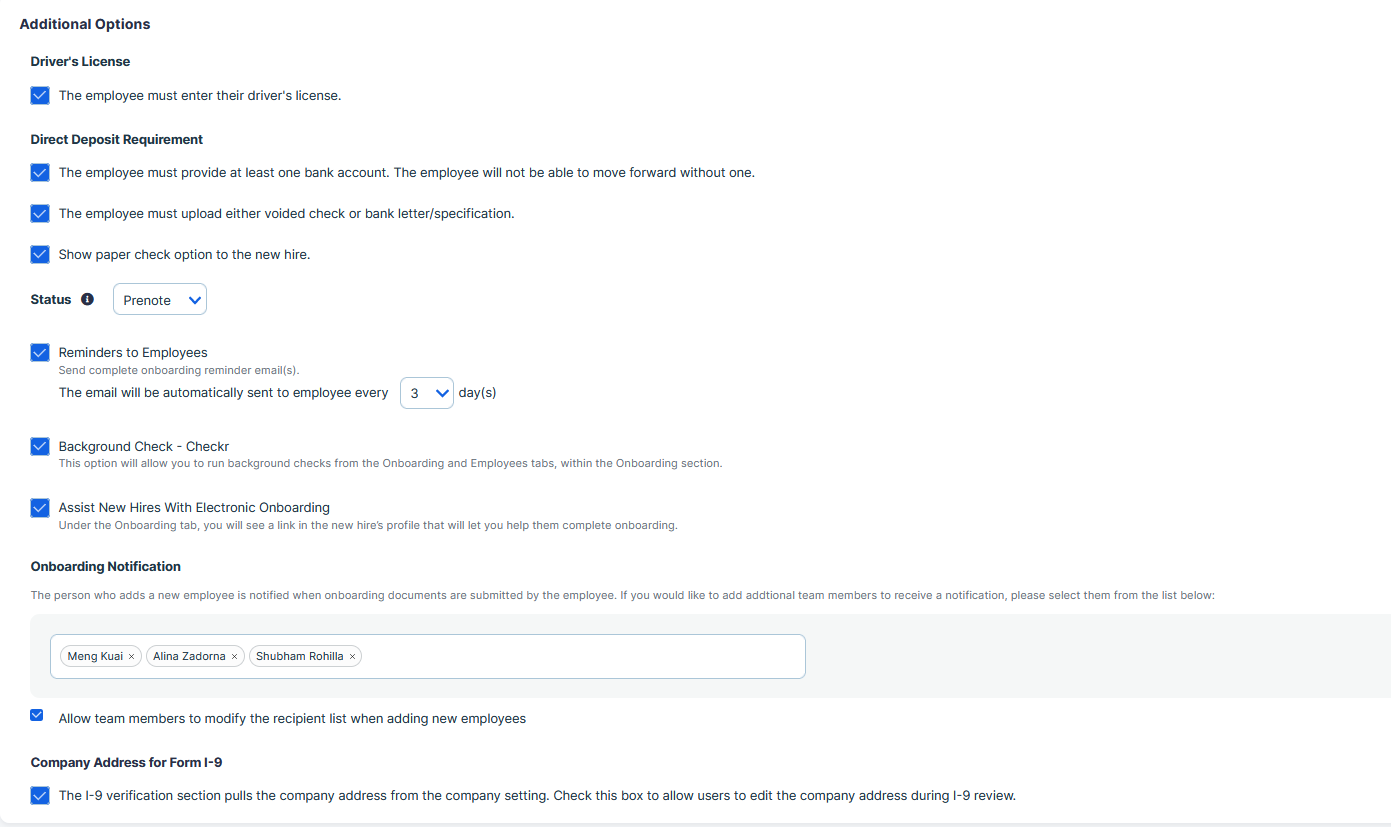The height and width of the screenshot is (827, 1391).
Task: Remove Alina Zadorna tag
Action: coord(234,657)
